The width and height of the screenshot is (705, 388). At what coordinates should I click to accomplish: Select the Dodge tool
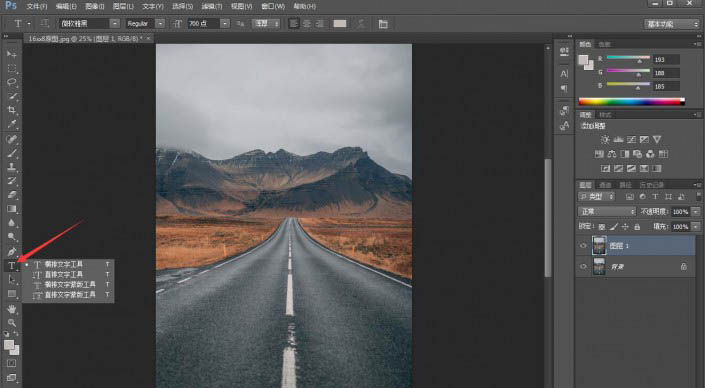click(12, 236)
